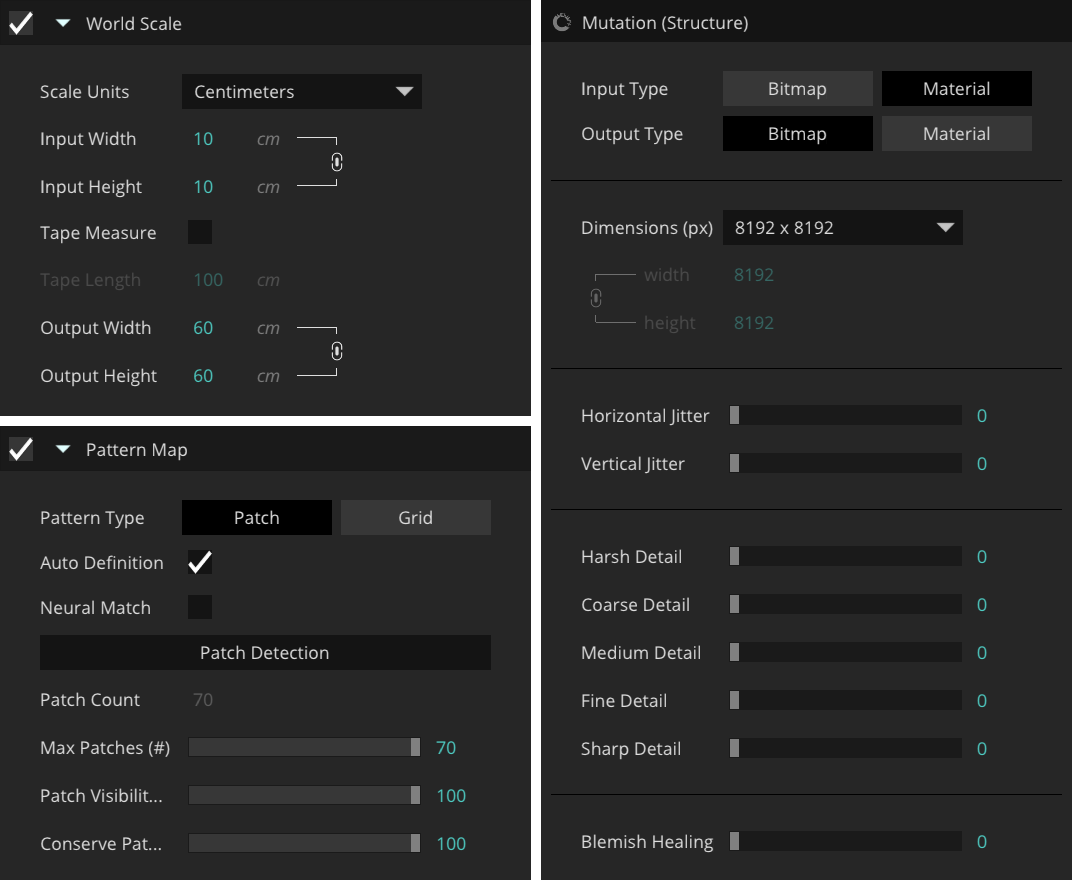The width and height of the screenshot is (1072, 880).
Task: Click the Input Height value field
Action: [x=203, y=187]
